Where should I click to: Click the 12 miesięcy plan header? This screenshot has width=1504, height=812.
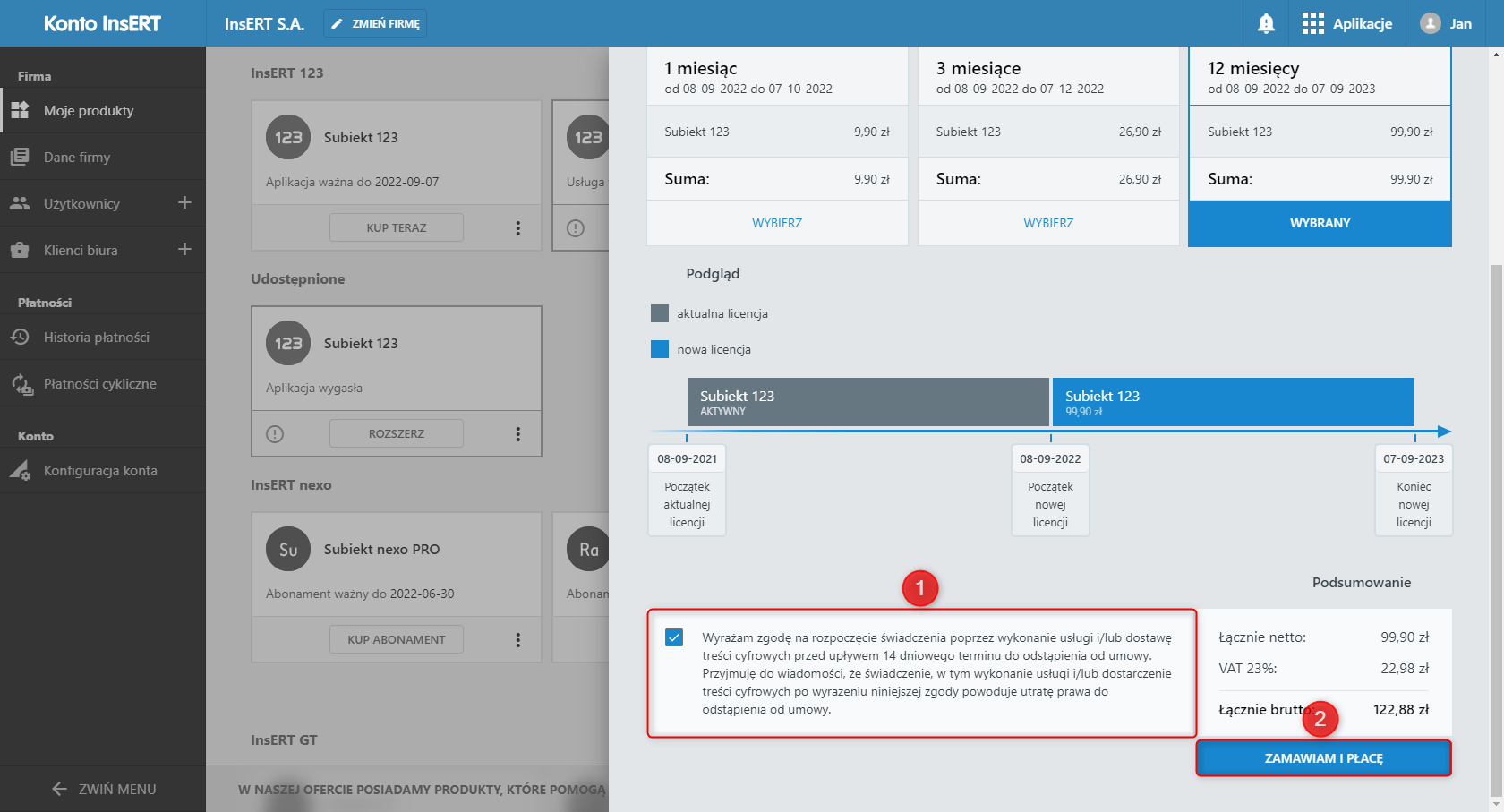[x=1320, y=77]
